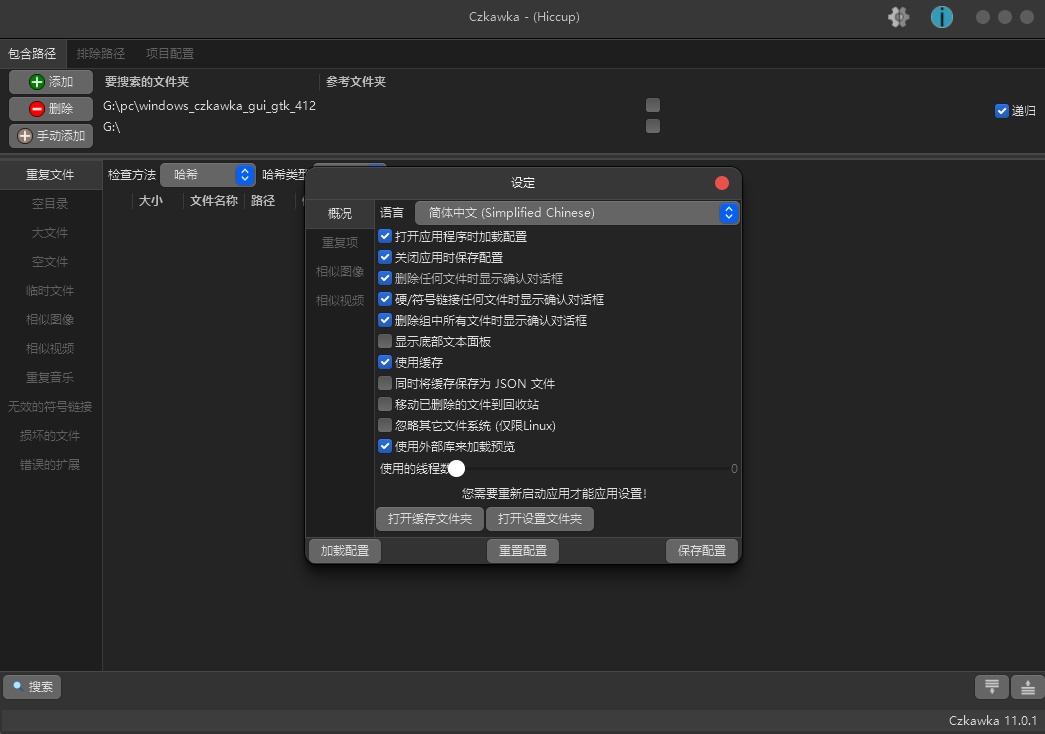The height and width of the screenshot is (734, 1045).
Task: Click the raise panel icon at bottom right
Action: 1027,687
